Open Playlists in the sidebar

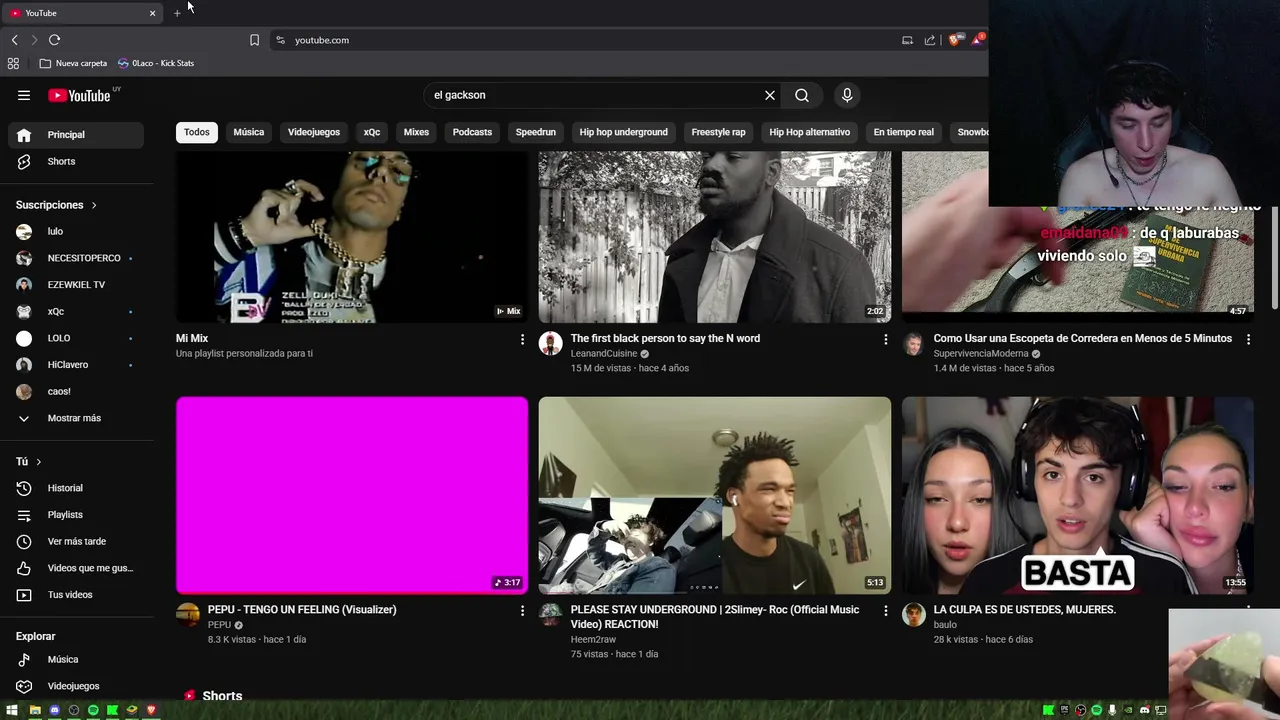click(x=76, y=515)
